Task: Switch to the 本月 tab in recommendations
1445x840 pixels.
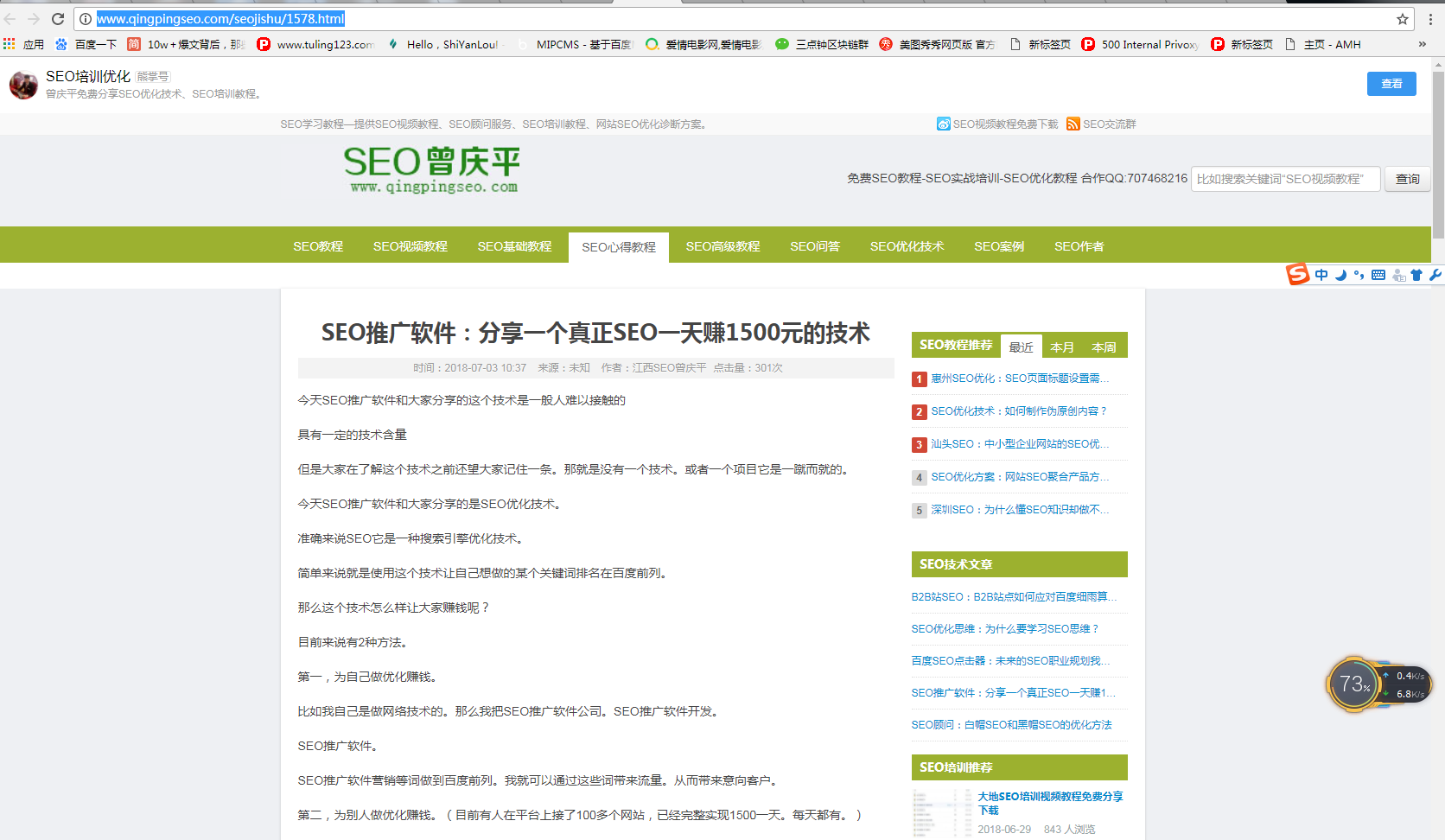Action: (1062, 347)
